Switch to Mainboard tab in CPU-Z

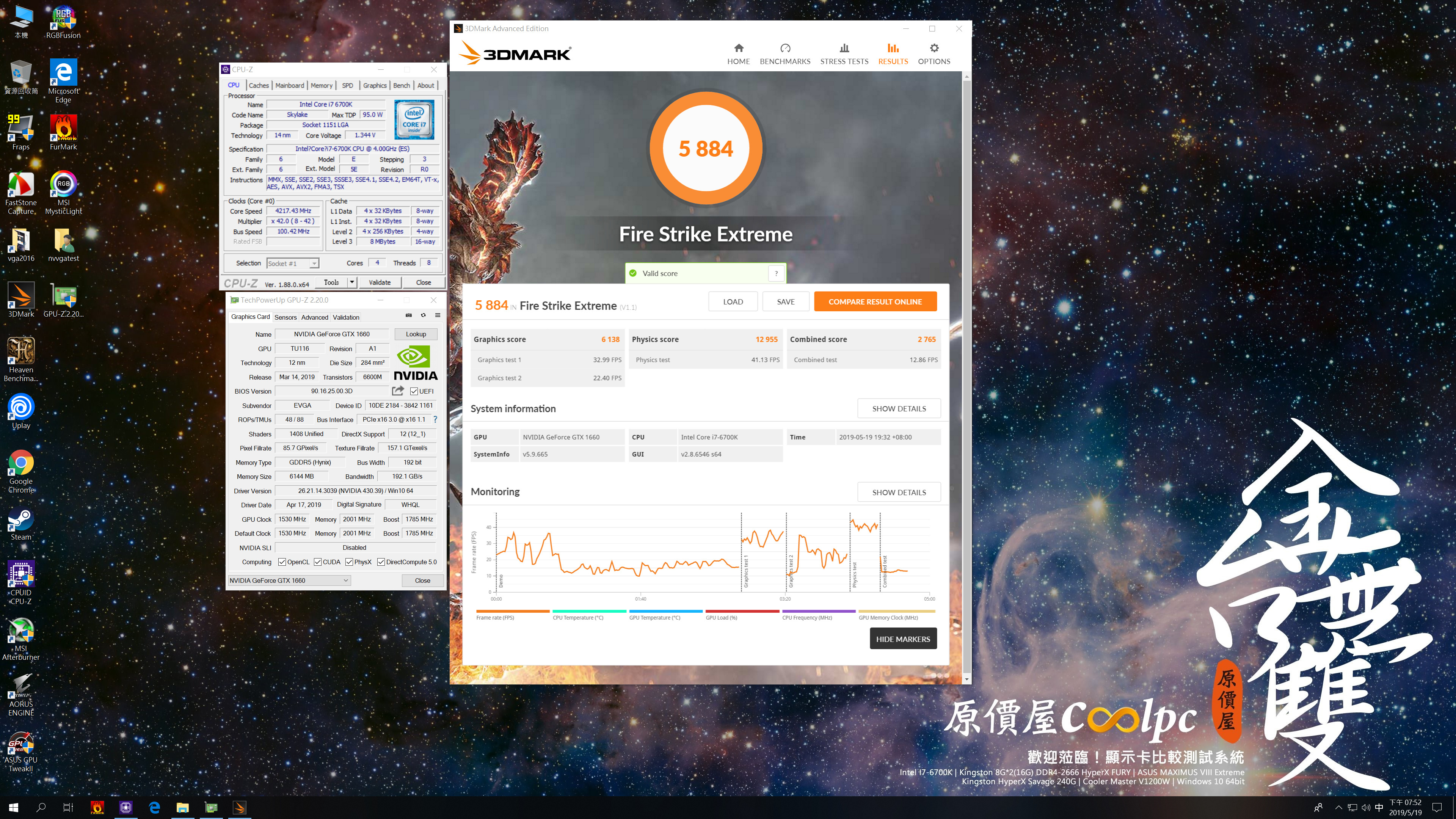[x=289, y=85]
